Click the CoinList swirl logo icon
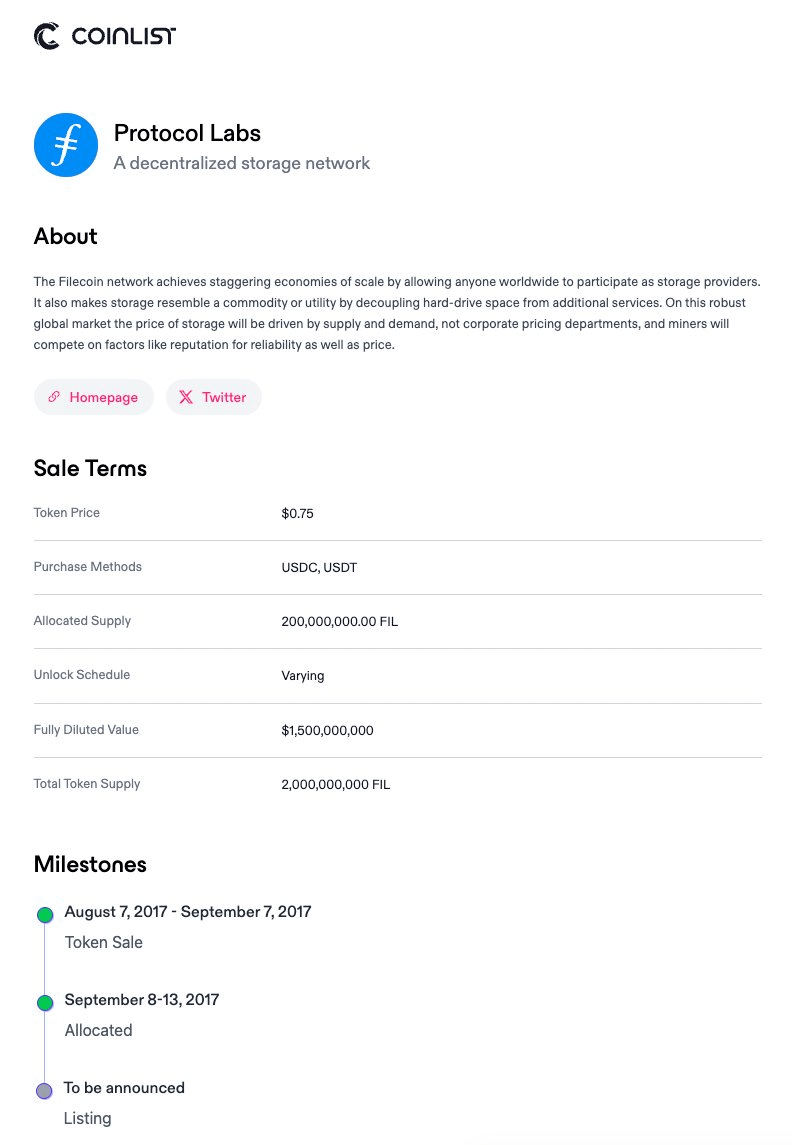Image resolution: width=792 pixels, height=1145 pixels. [47, 36]
